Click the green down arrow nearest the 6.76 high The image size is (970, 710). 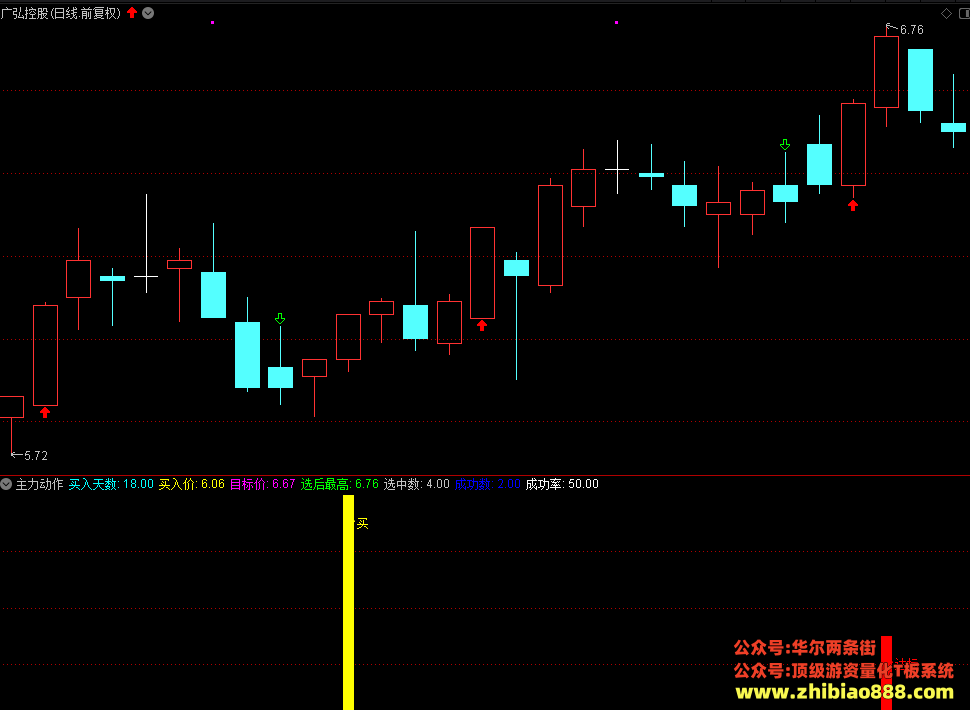point(785,145)
